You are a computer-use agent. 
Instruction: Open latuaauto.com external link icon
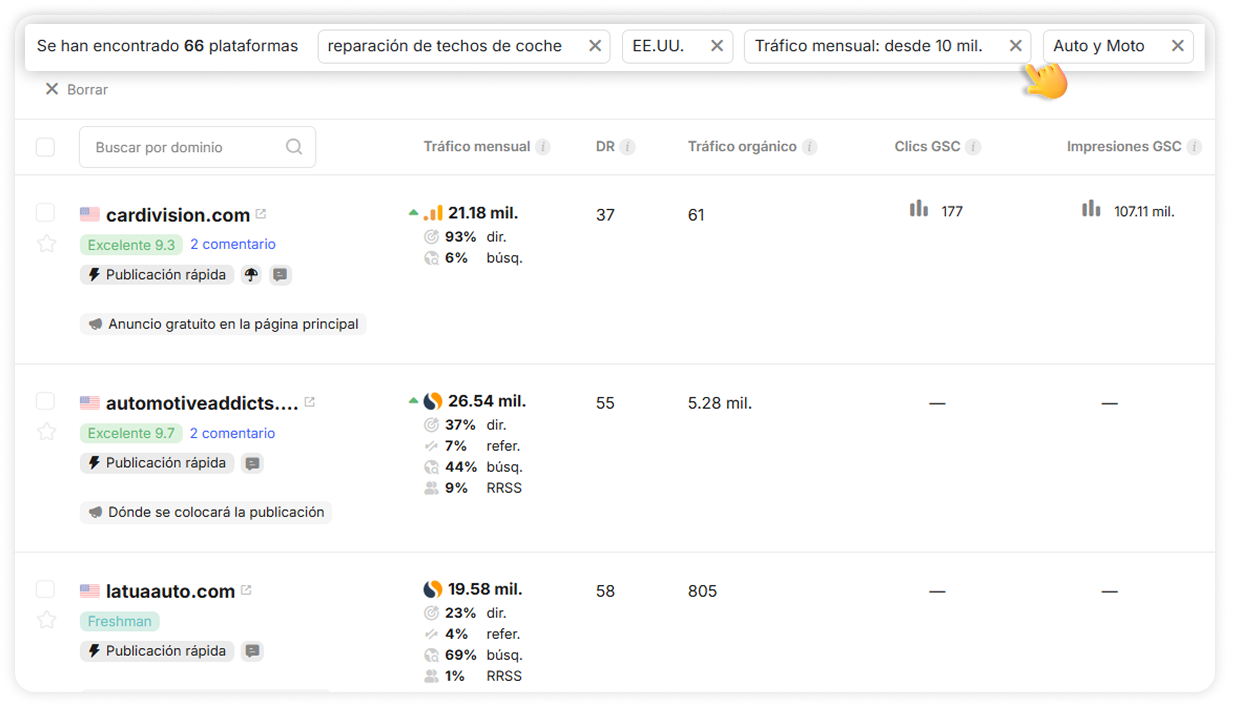pos(246,590)
